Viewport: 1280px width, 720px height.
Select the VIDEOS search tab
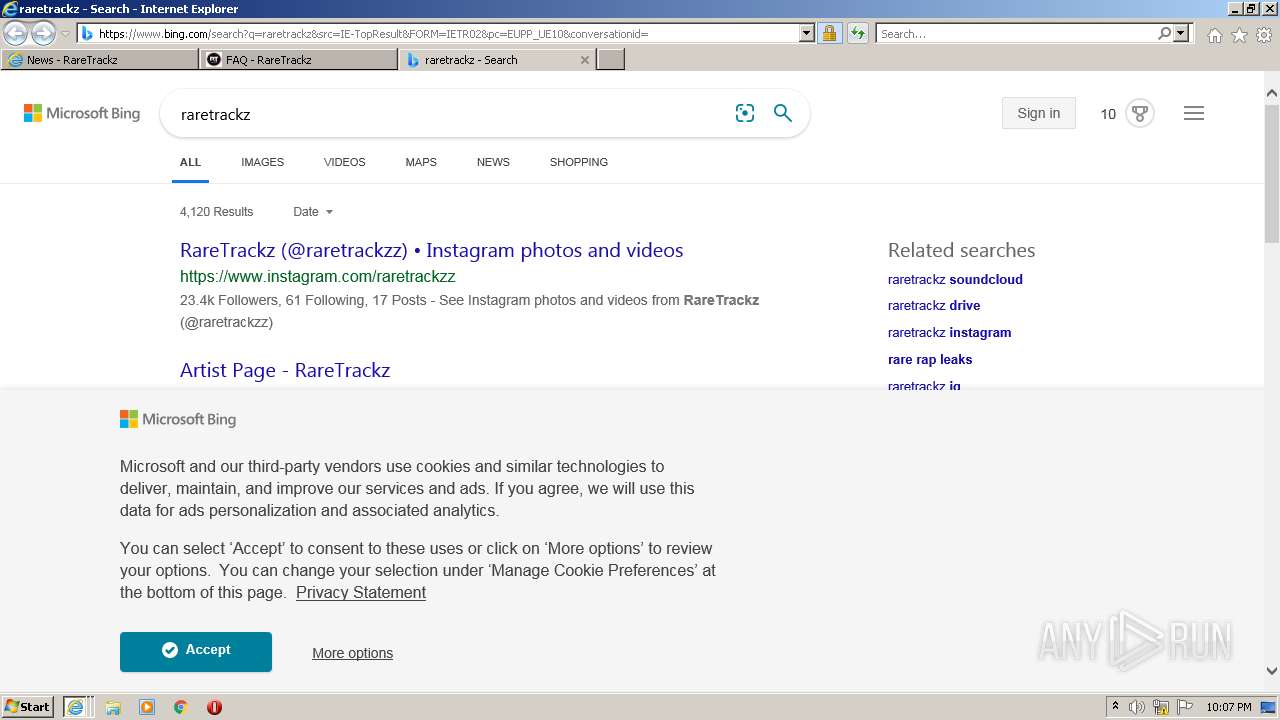coord(344,162)
